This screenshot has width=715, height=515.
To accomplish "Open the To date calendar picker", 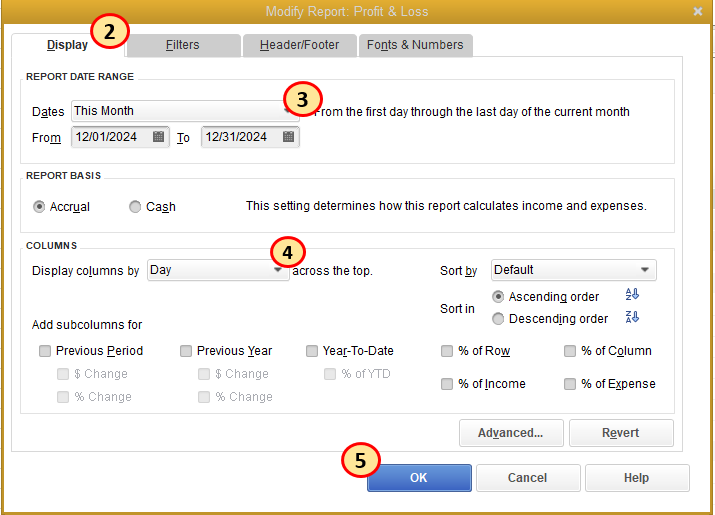I will 288,137.
